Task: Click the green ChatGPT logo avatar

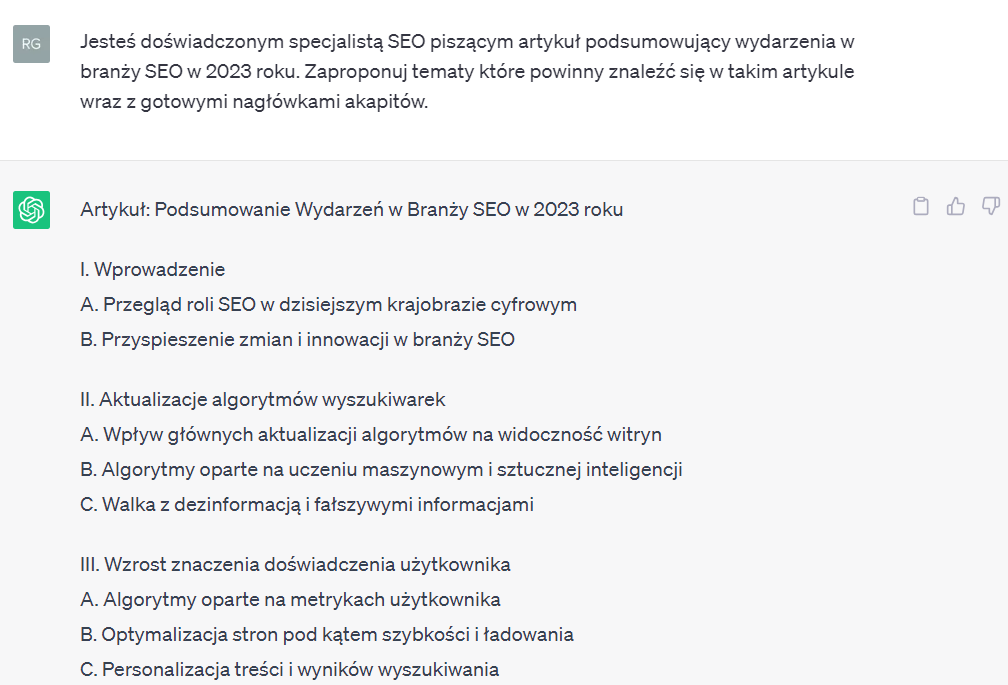Action: 31,210
